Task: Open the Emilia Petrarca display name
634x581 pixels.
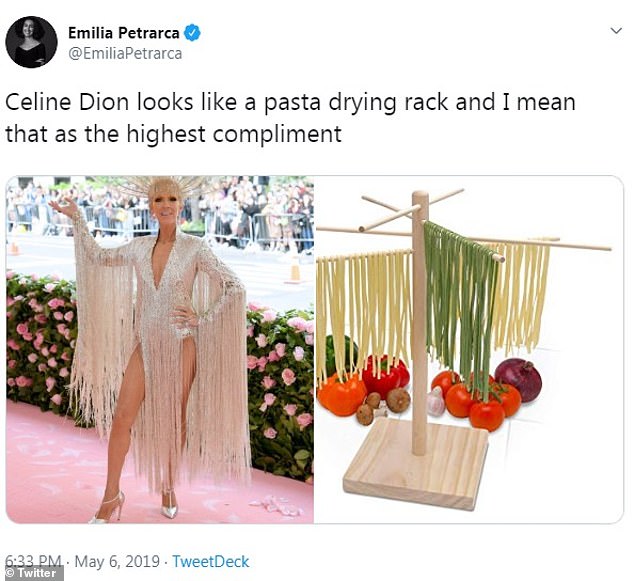Action: tap(124, 33)
